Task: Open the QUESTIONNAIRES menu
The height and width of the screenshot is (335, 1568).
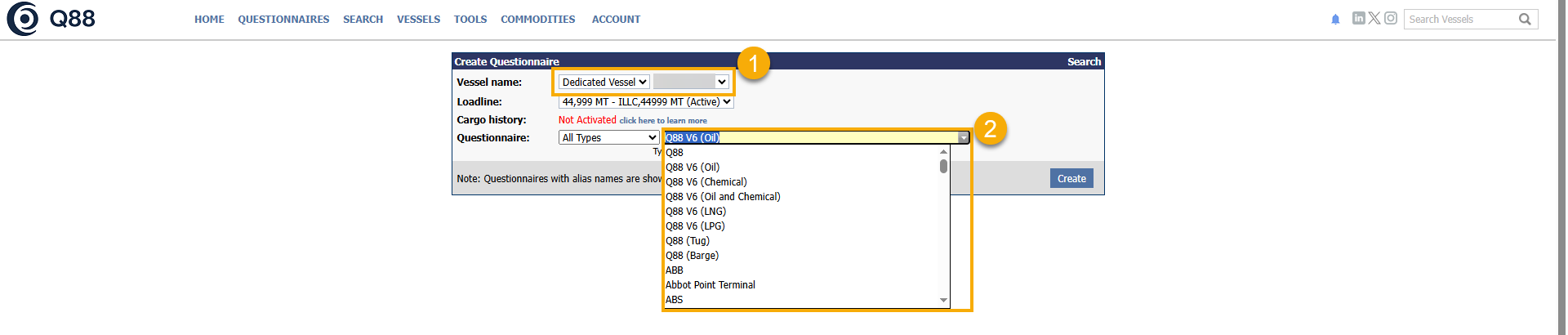Action: coord(283,19)
